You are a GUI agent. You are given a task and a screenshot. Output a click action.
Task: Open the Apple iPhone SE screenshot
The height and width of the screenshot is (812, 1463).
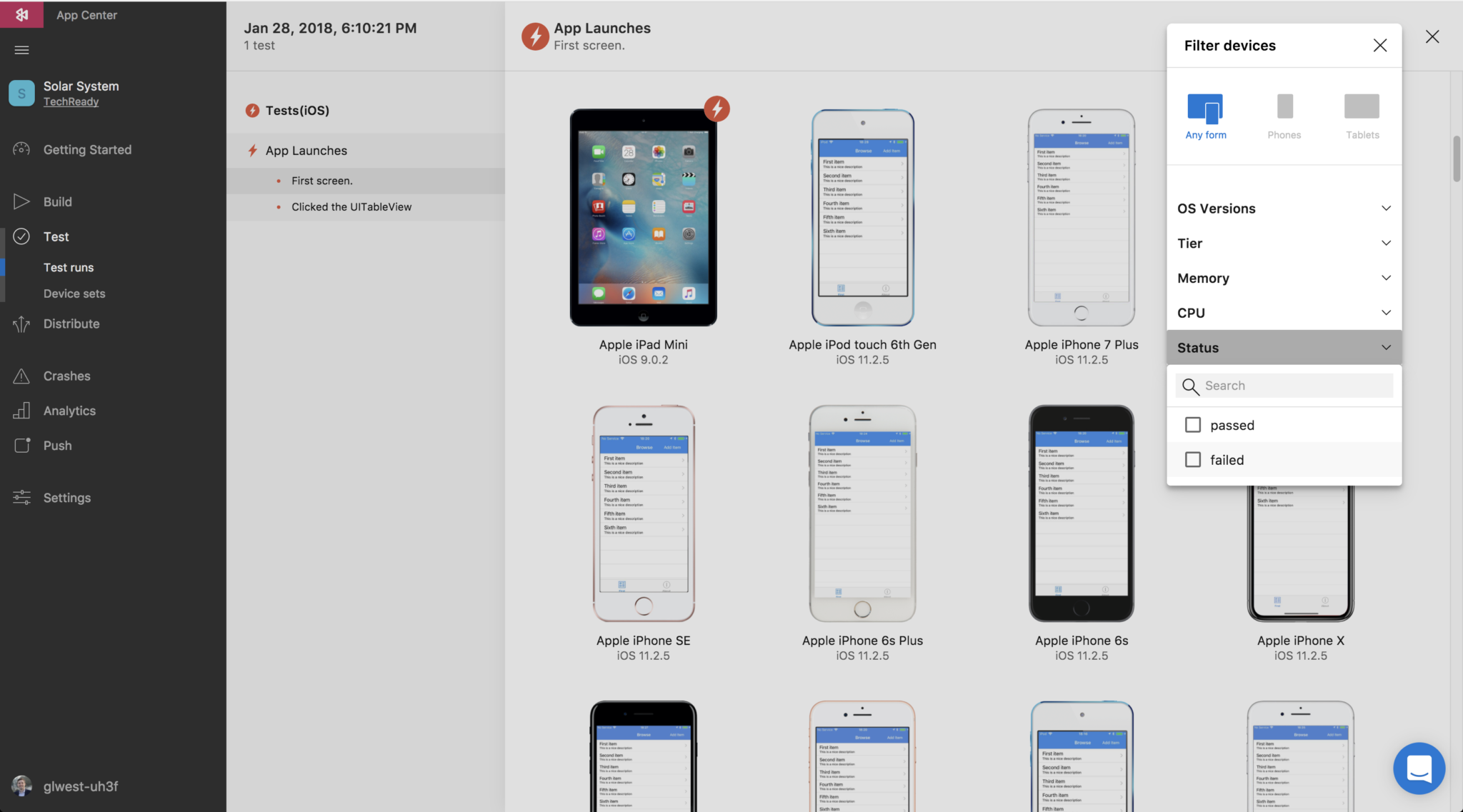[643, 513]
